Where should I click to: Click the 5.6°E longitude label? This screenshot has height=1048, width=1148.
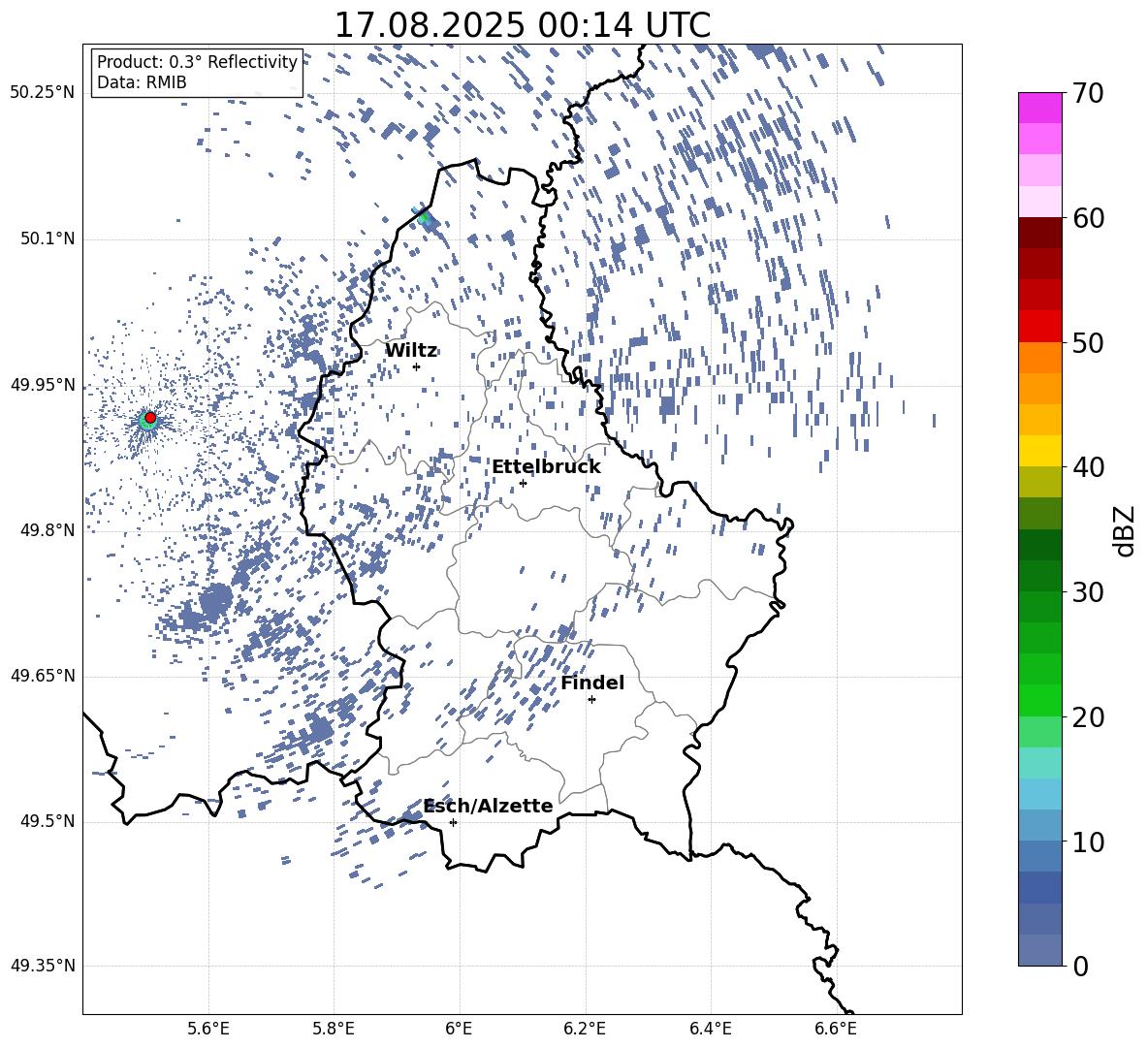point(207,1029)
